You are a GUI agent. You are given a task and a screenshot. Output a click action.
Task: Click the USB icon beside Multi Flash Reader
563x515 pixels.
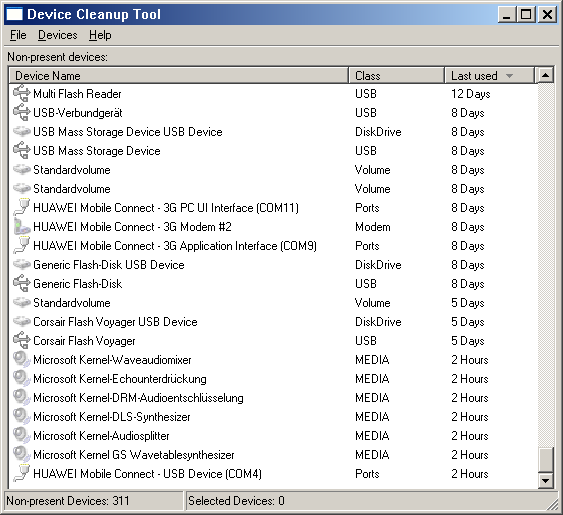[x=22, y=93]
